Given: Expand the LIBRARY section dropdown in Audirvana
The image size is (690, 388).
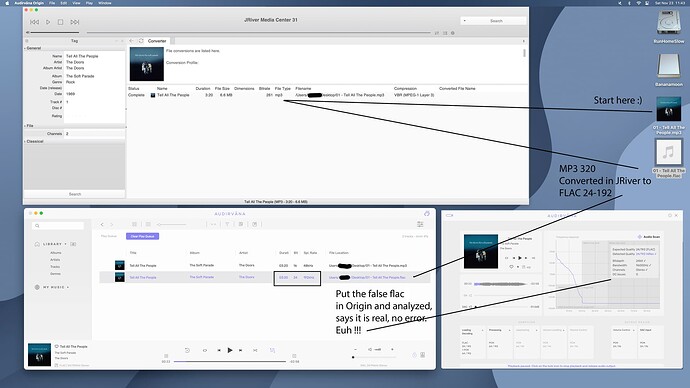Looking at the screenshot, I should (66, 244).
